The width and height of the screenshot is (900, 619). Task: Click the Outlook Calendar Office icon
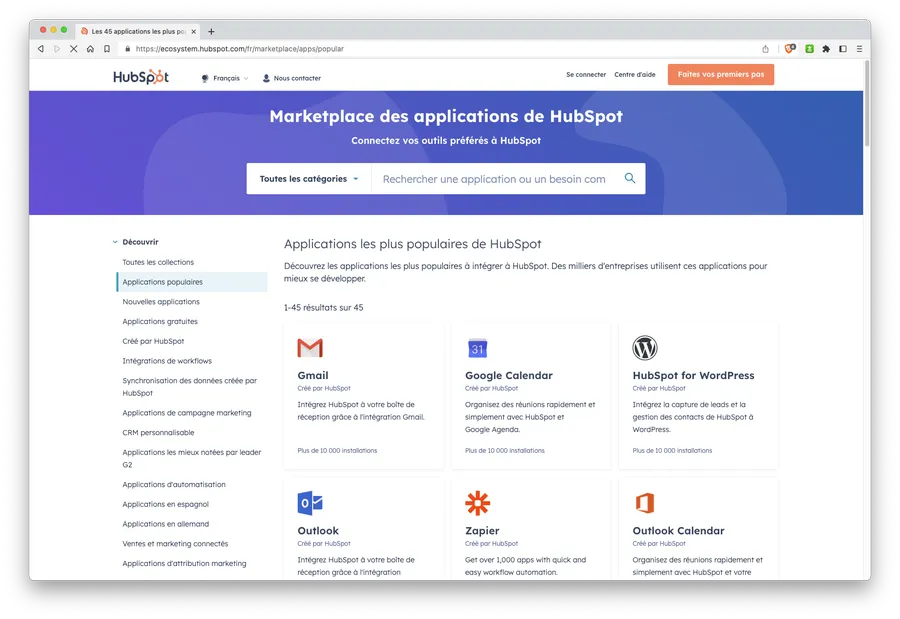(645, 503)
